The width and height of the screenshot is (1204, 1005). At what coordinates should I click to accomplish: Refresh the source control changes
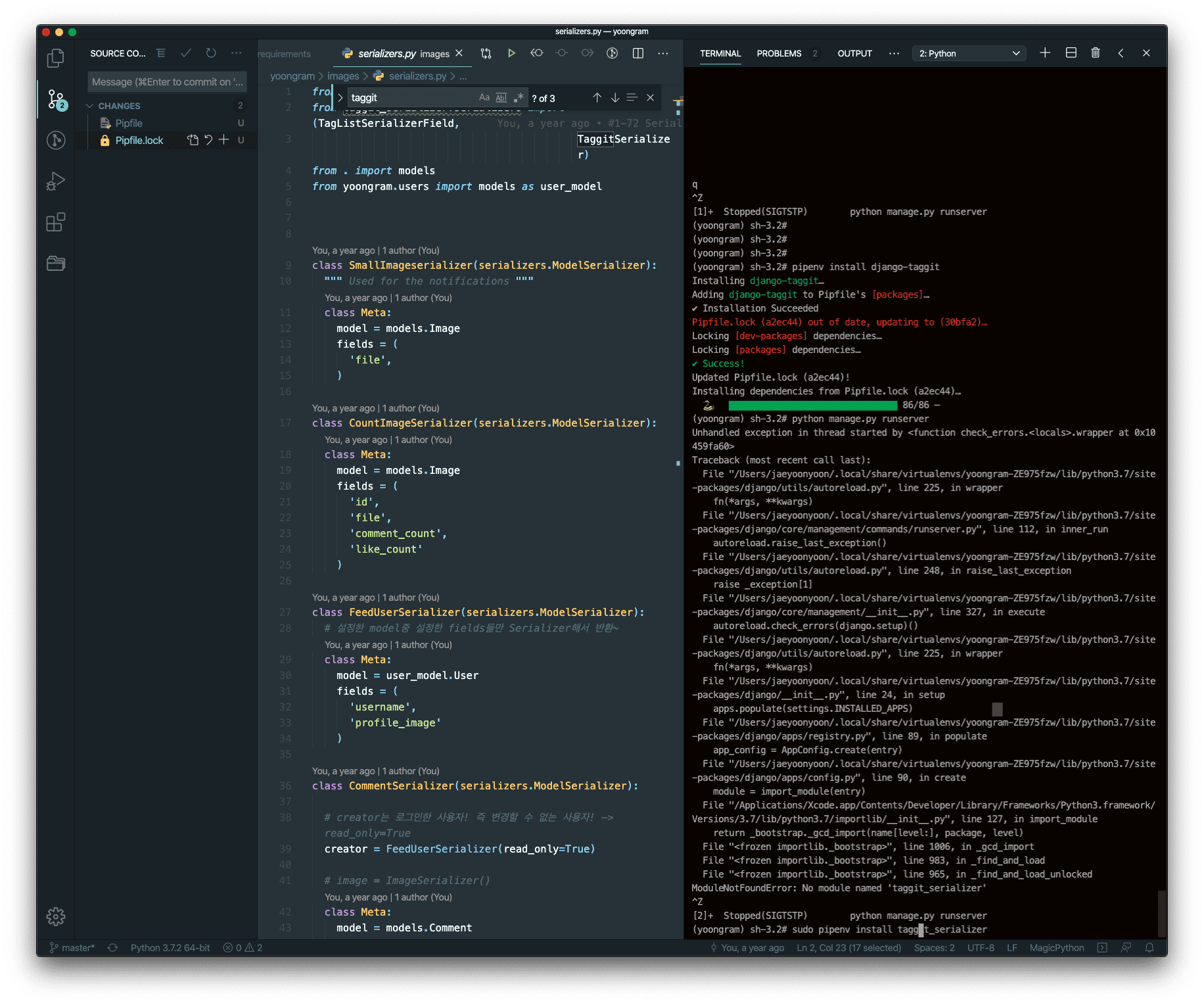[x=211, y=53]
